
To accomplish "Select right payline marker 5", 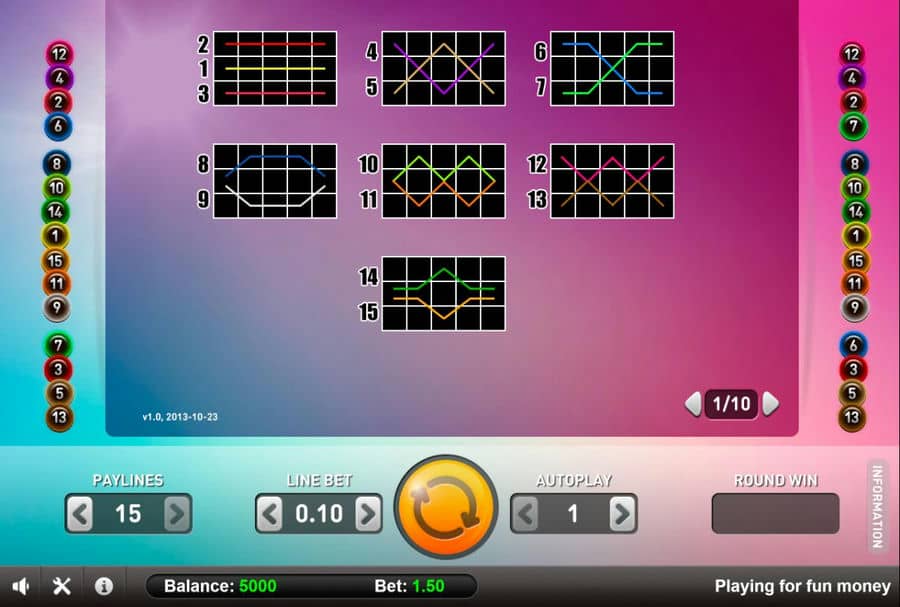I will coord(852,393).
